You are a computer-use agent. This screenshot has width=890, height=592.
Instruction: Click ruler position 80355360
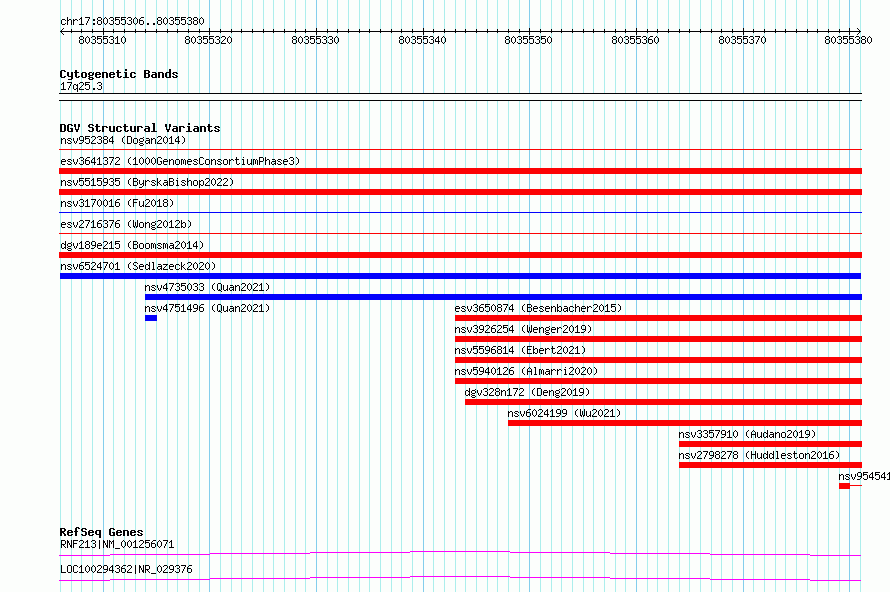[635, 40]
